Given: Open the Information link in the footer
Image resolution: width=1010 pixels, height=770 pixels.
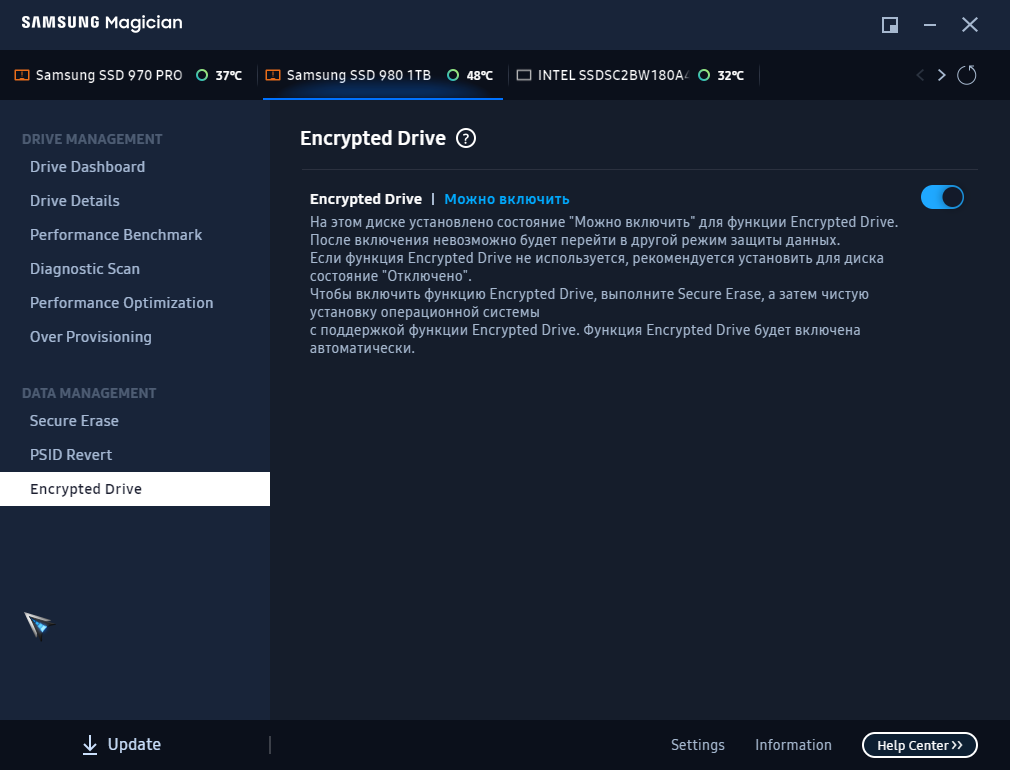Looking at the screenshot, I should 793,745.
